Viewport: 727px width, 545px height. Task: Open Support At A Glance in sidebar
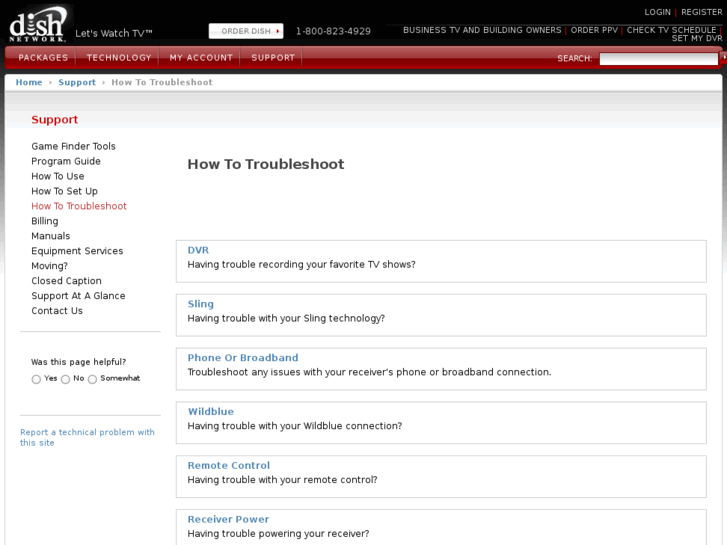(78, 296)
